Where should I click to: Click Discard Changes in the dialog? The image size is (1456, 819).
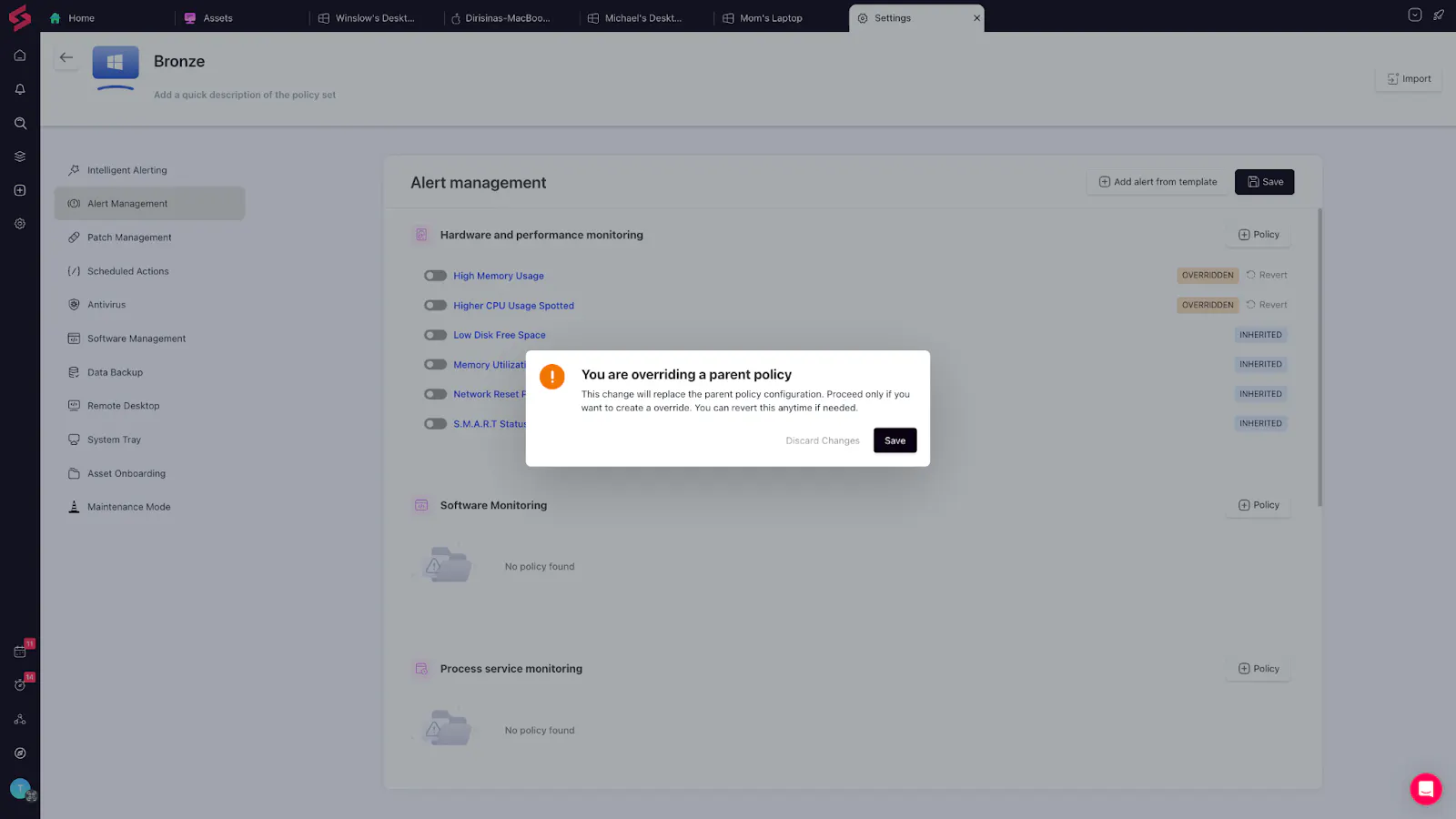pyautogui.click(x=822, y=440)
